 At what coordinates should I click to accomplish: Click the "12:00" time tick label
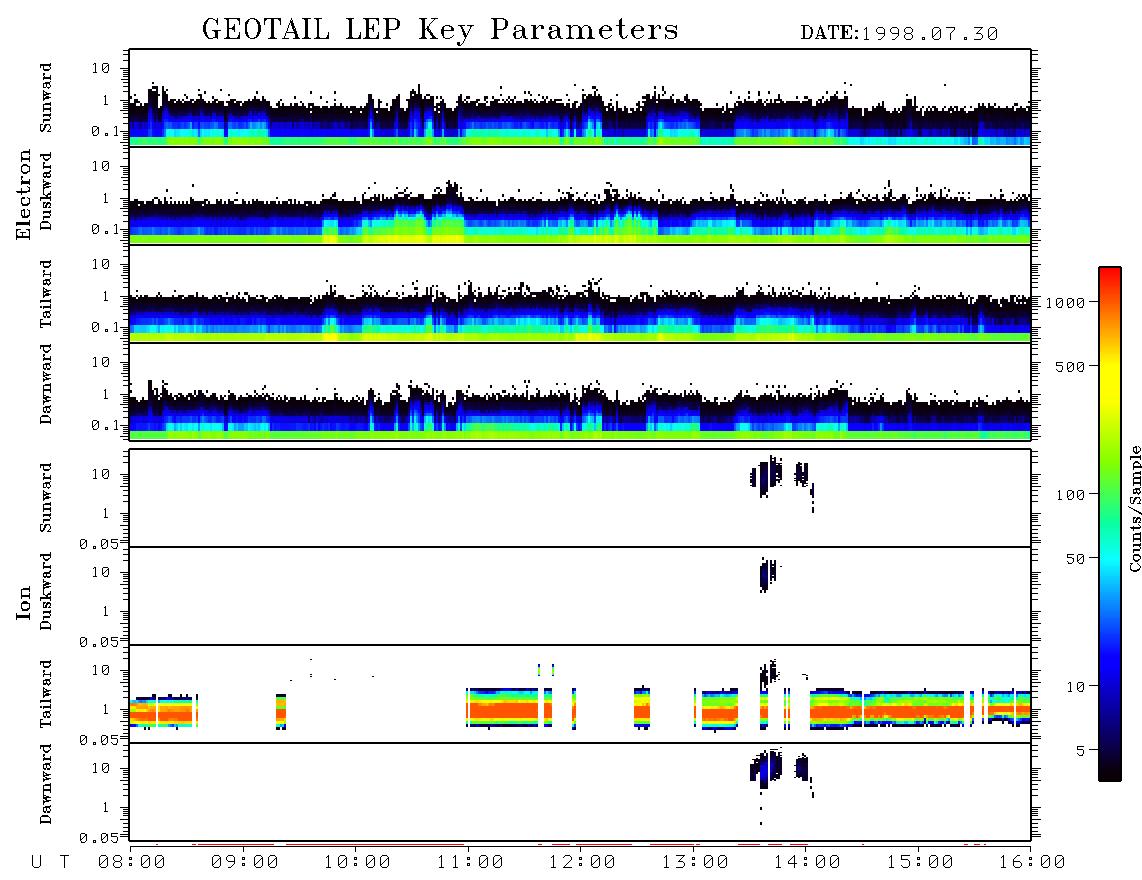[x=582, y=863]
